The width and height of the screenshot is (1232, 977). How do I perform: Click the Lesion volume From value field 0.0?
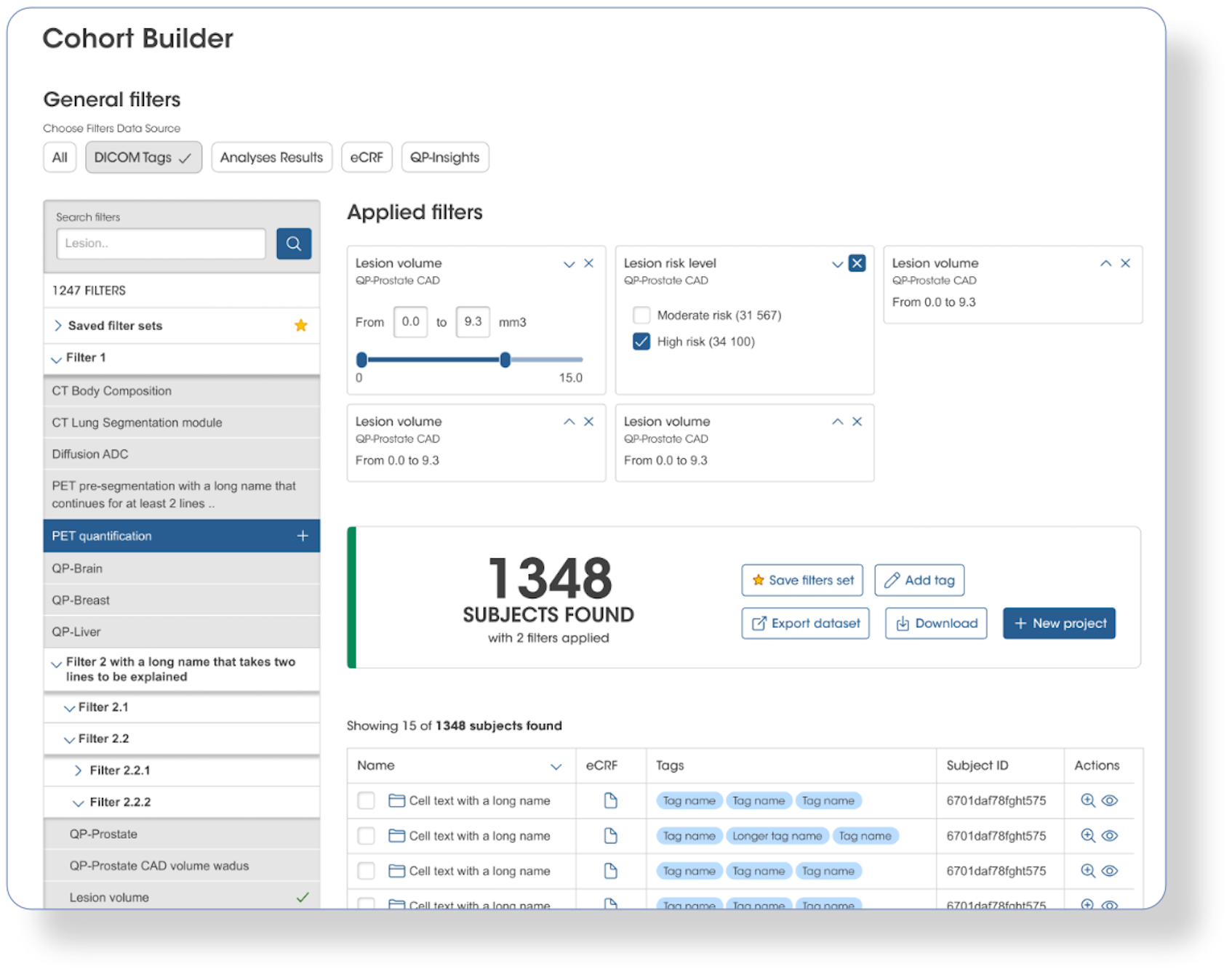click(410, 321)
